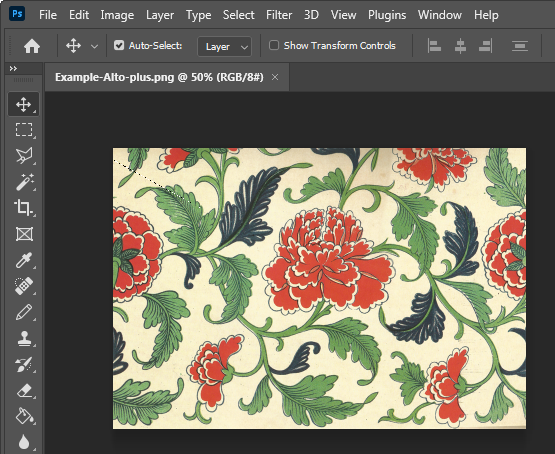This screenshot has width=555, height=454.
Task: Choose the Healing Brush tool
Action: (24, 286)
